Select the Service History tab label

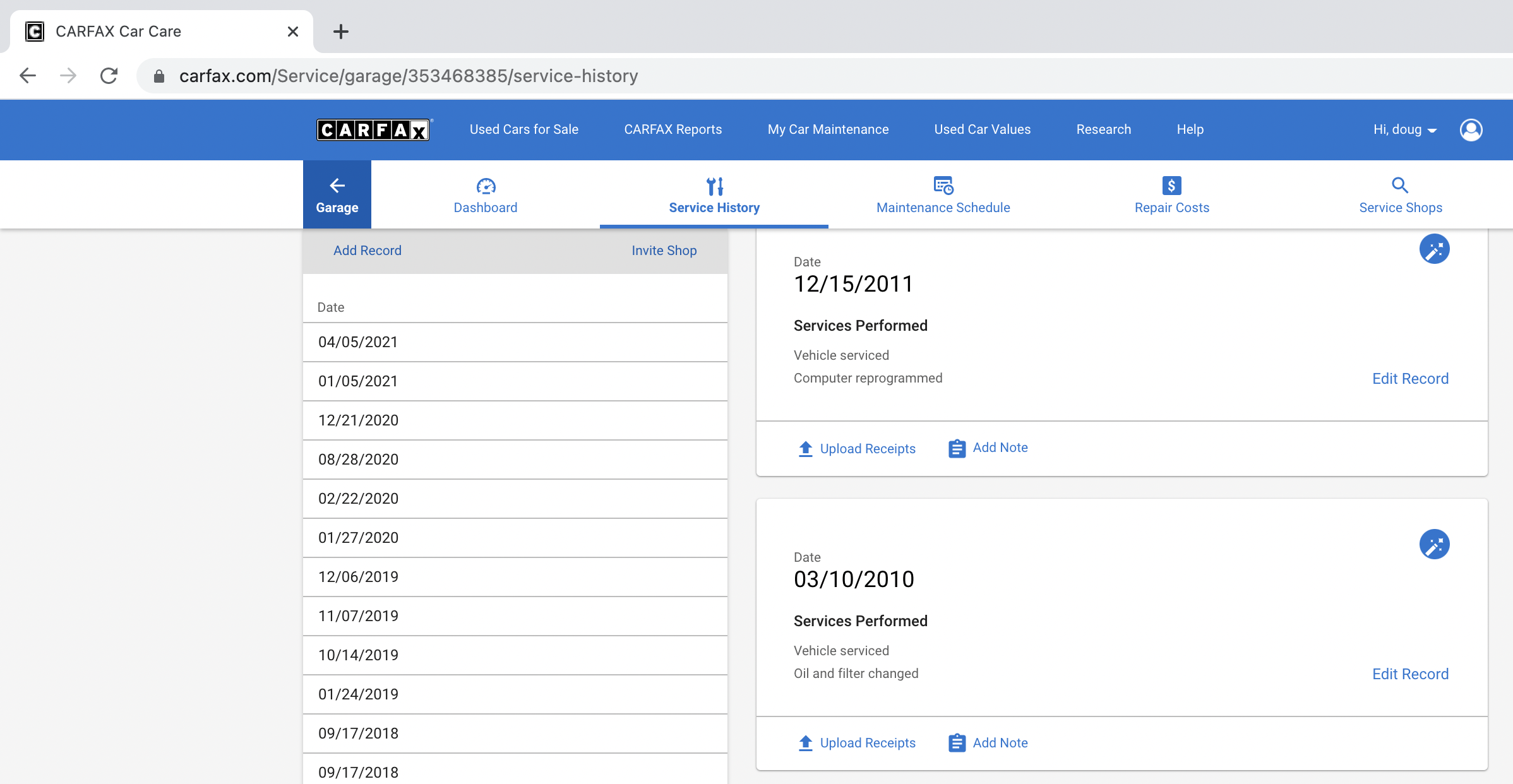pos(714,208)
